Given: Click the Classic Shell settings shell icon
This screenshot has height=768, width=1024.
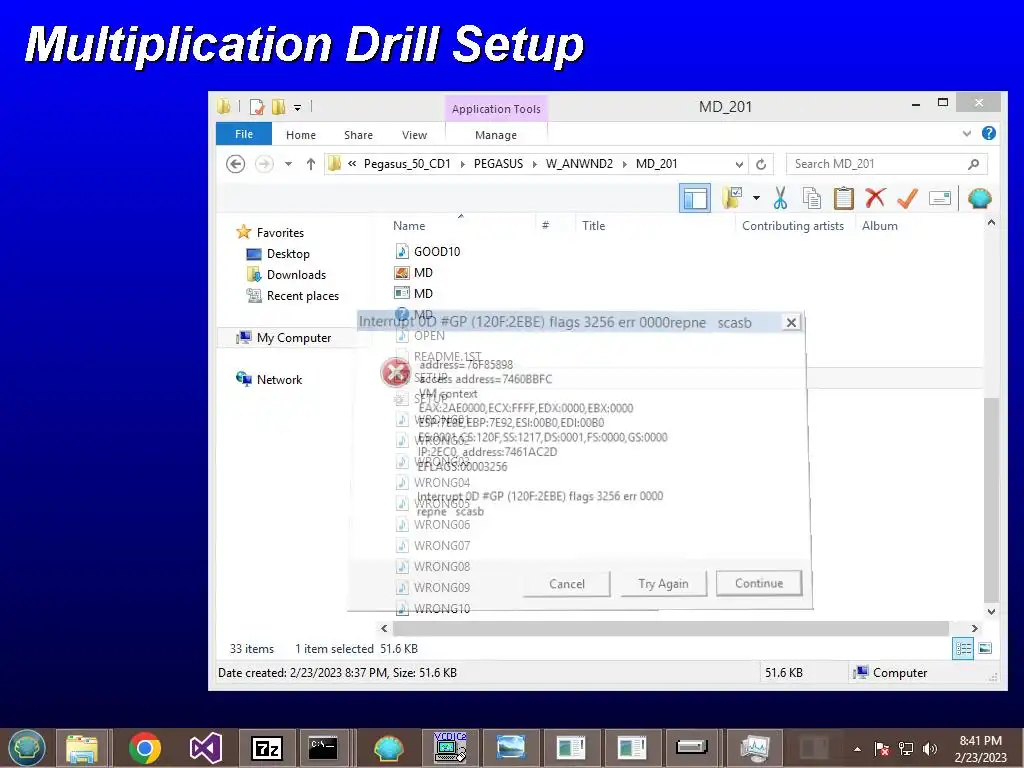Looking at the screenshot, I should point(979,198).
